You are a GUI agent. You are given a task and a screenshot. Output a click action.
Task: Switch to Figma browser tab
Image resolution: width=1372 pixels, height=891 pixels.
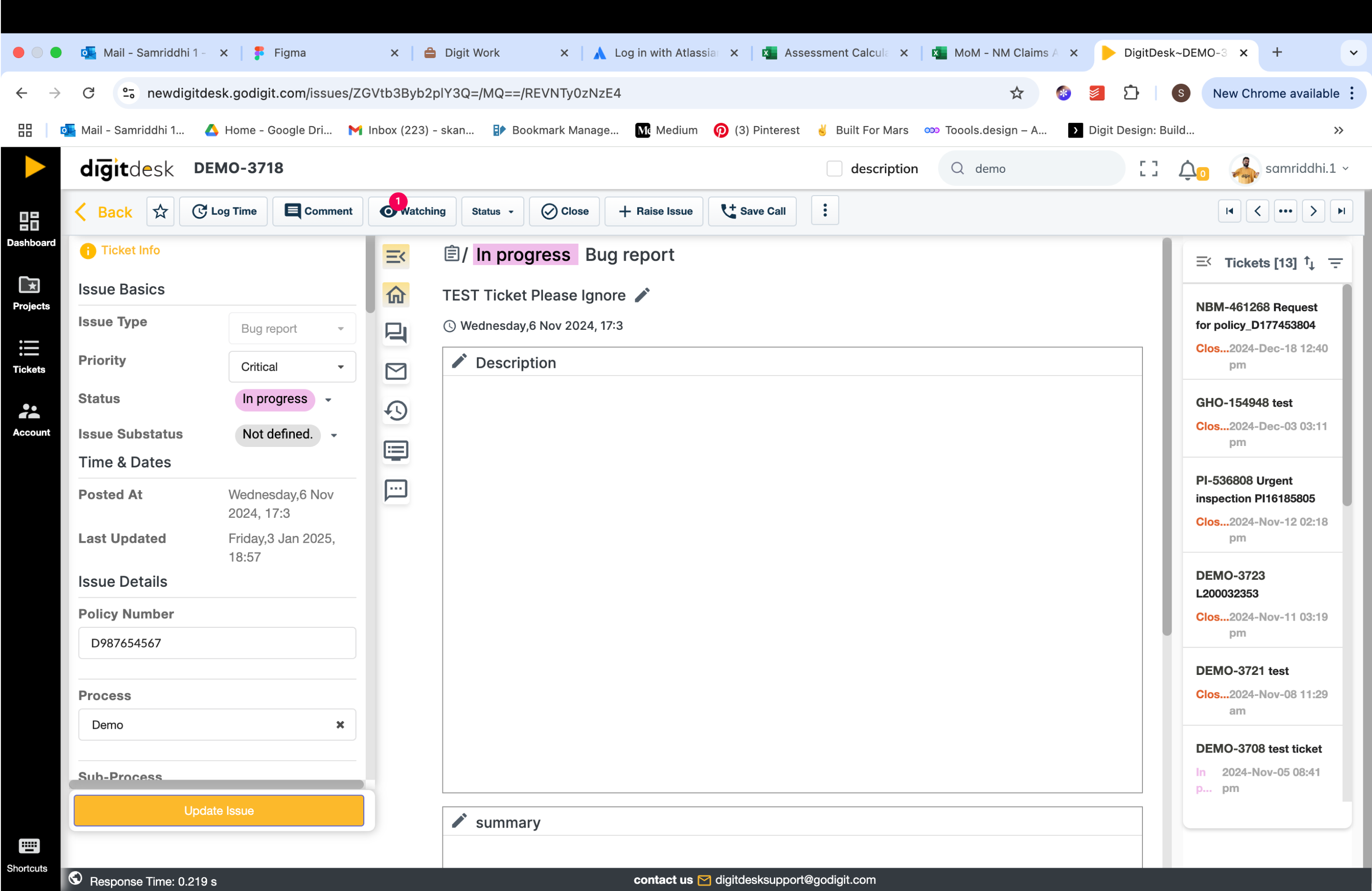(x=326, y=52)
